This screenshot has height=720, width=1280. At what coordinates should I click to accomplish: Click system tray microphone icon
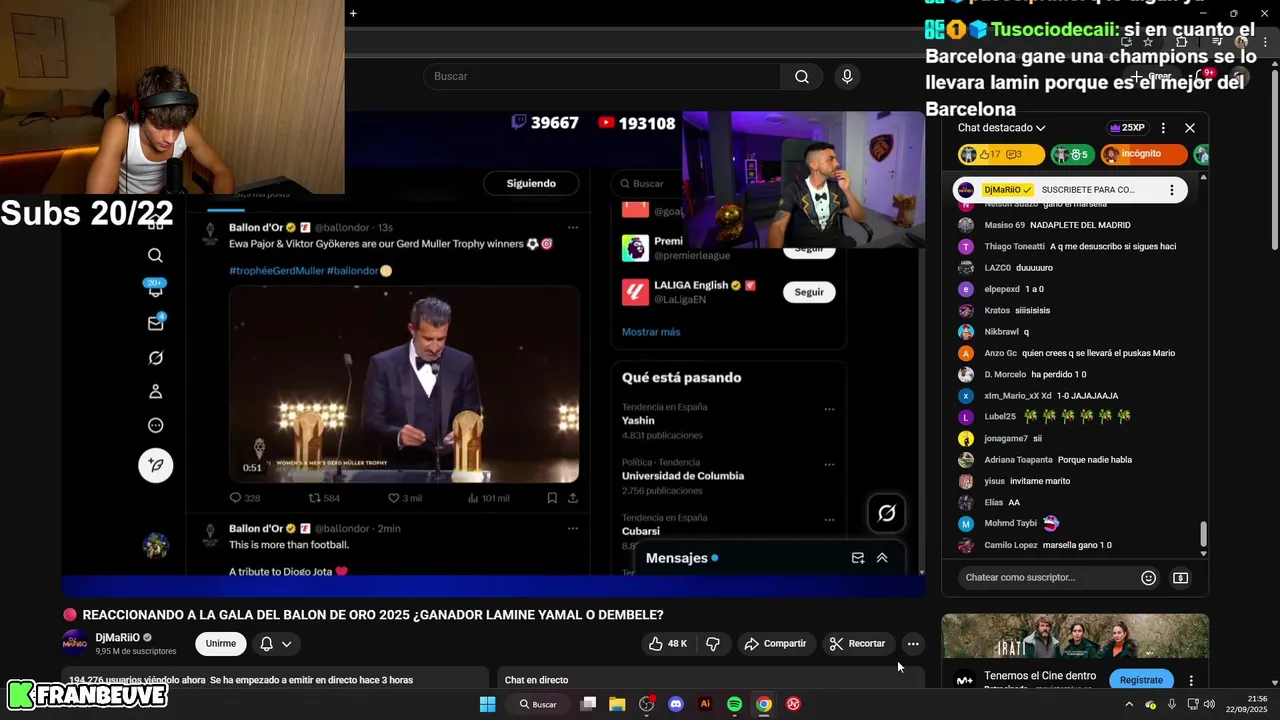click(x=1172, y=704)
